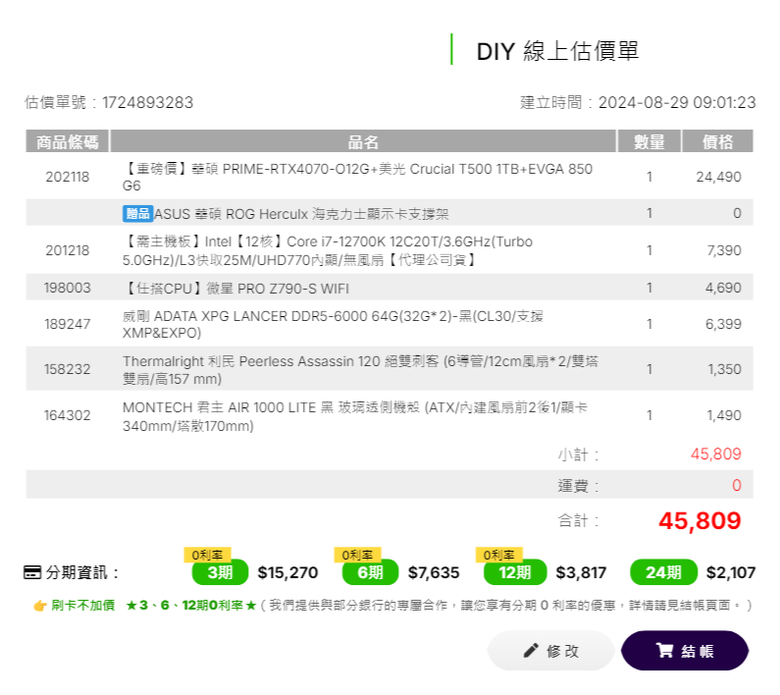
Task: Click the bold 合計 total 45,809
Action: click(x=699, y=521)
